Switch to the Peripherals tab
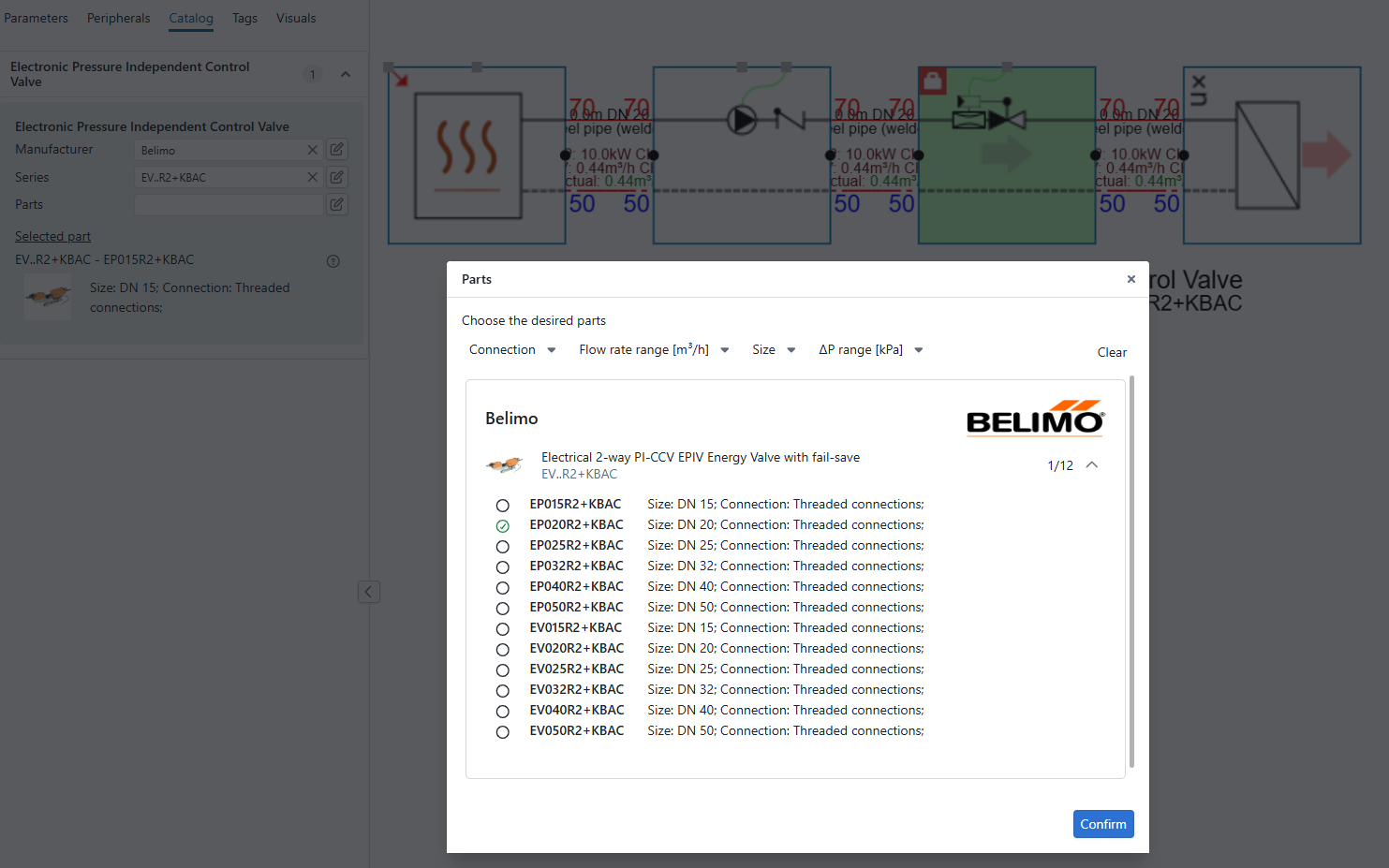The height and width of the screenshot is (868, 1389). [118, 18]
